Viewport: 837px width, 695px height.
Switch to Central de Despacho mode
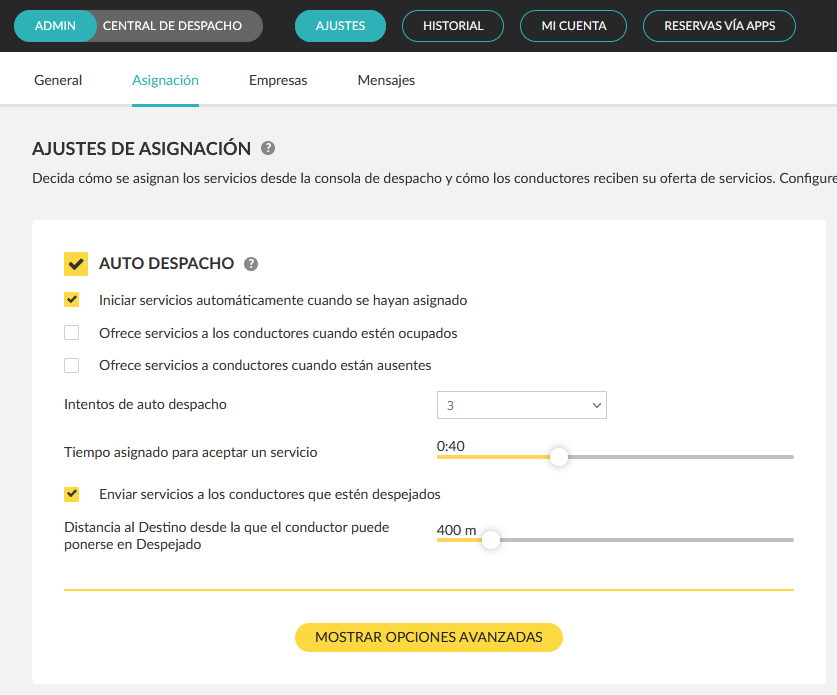pyautogui.click(x=172, y=26)
